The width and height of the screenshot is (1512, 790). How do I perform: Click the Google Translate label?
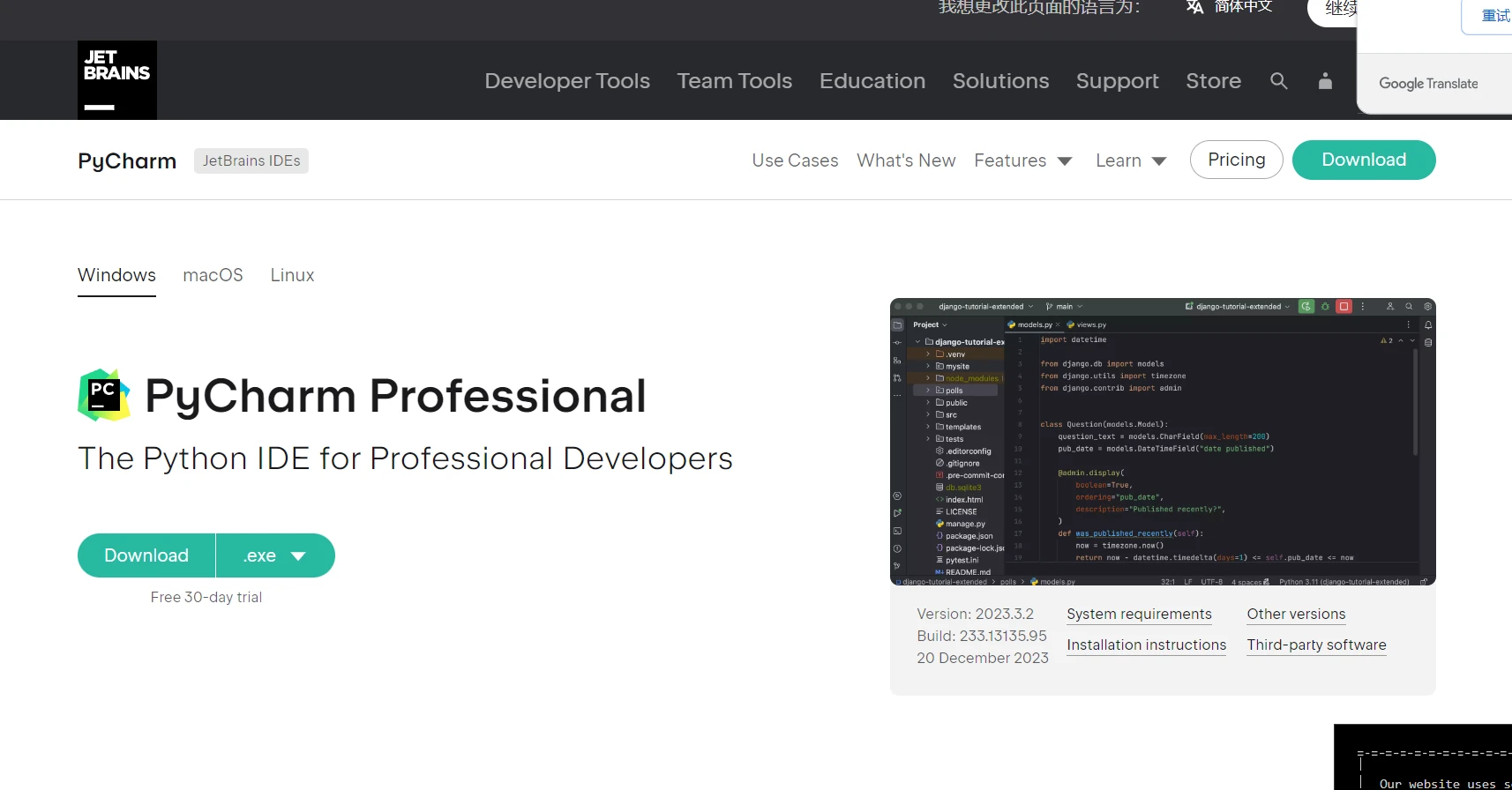(x=1428, y=84)
